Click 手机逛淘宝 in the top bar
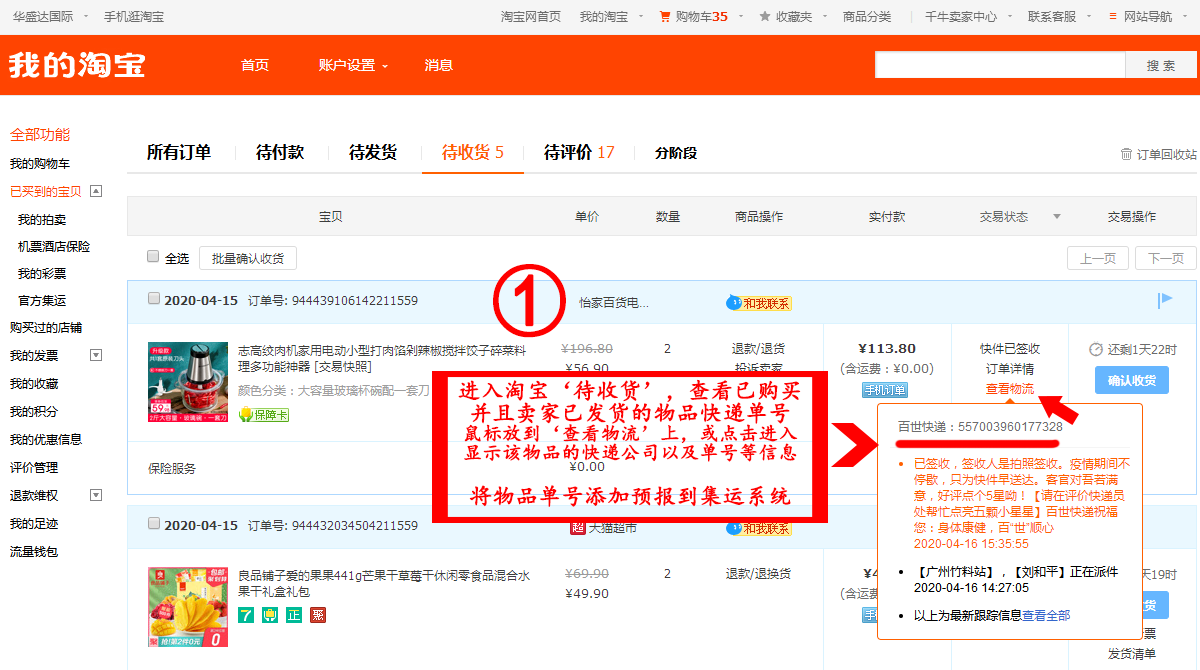The image size is (1200, 670). 134,16
